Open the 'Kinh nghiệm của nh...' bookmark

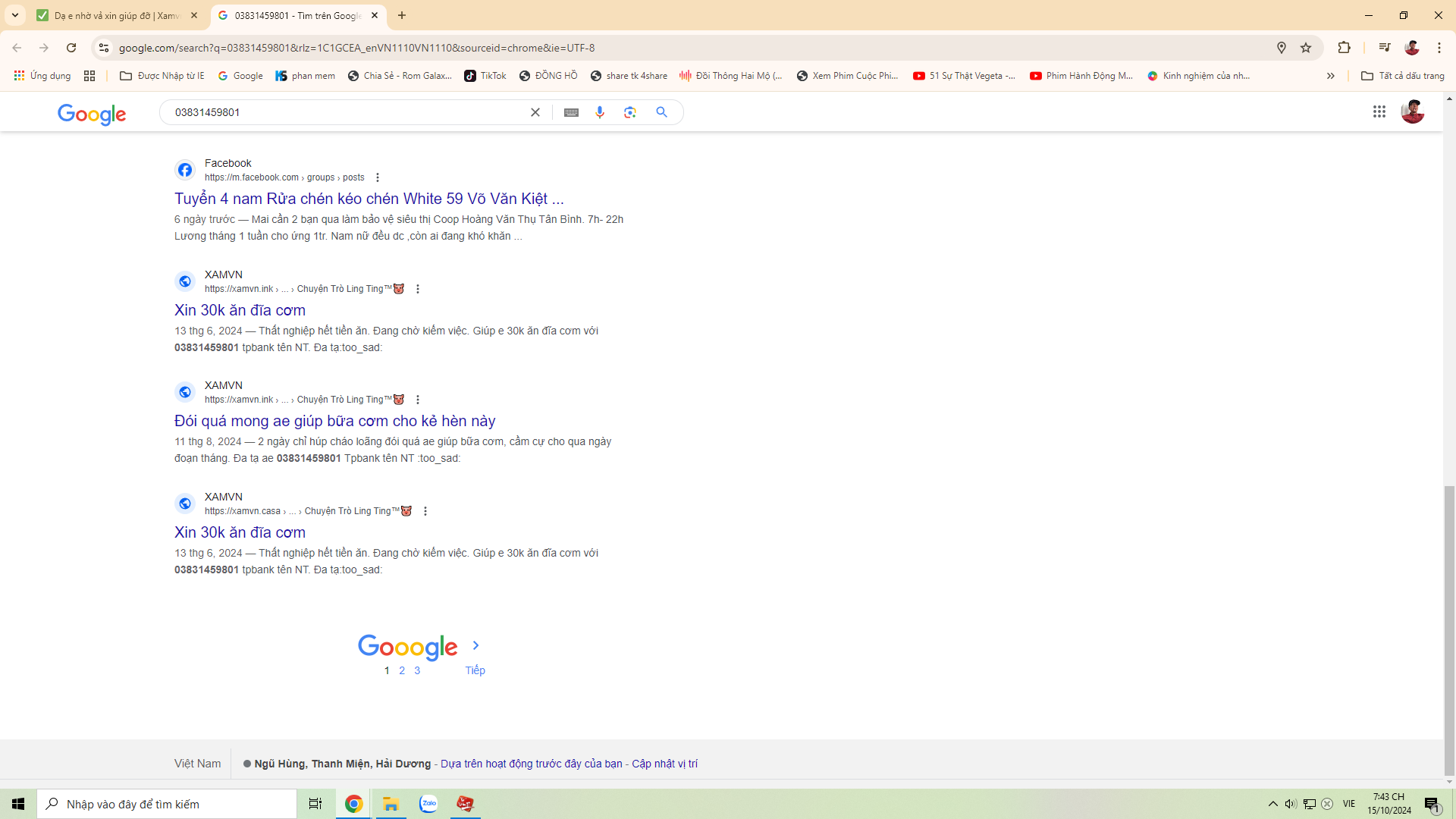pyautogui.click(x=1199, y=76)
